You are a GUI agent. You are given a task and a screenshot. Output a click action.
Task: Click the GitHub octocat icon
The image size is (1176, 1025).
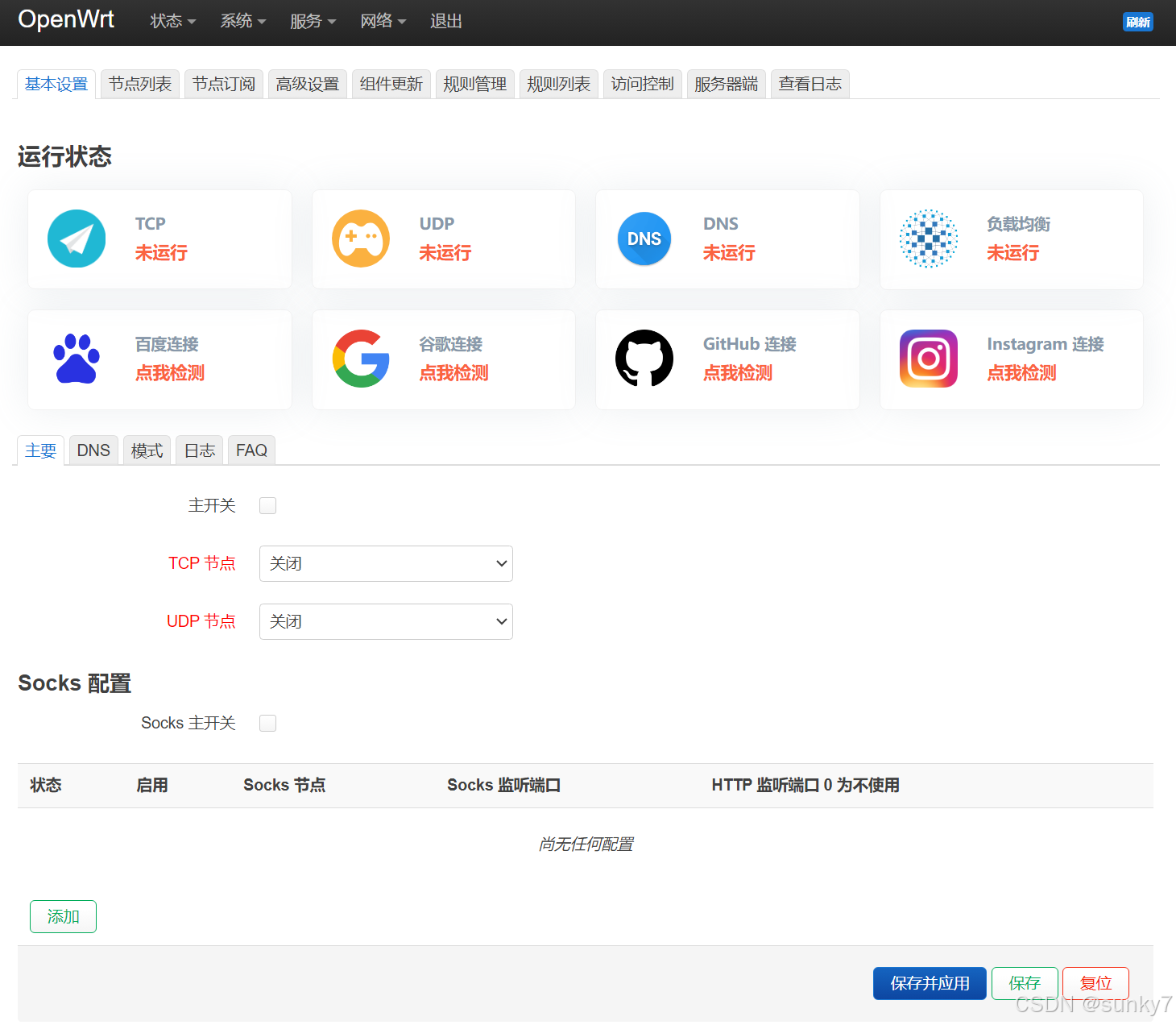click(x=644, y=359)
